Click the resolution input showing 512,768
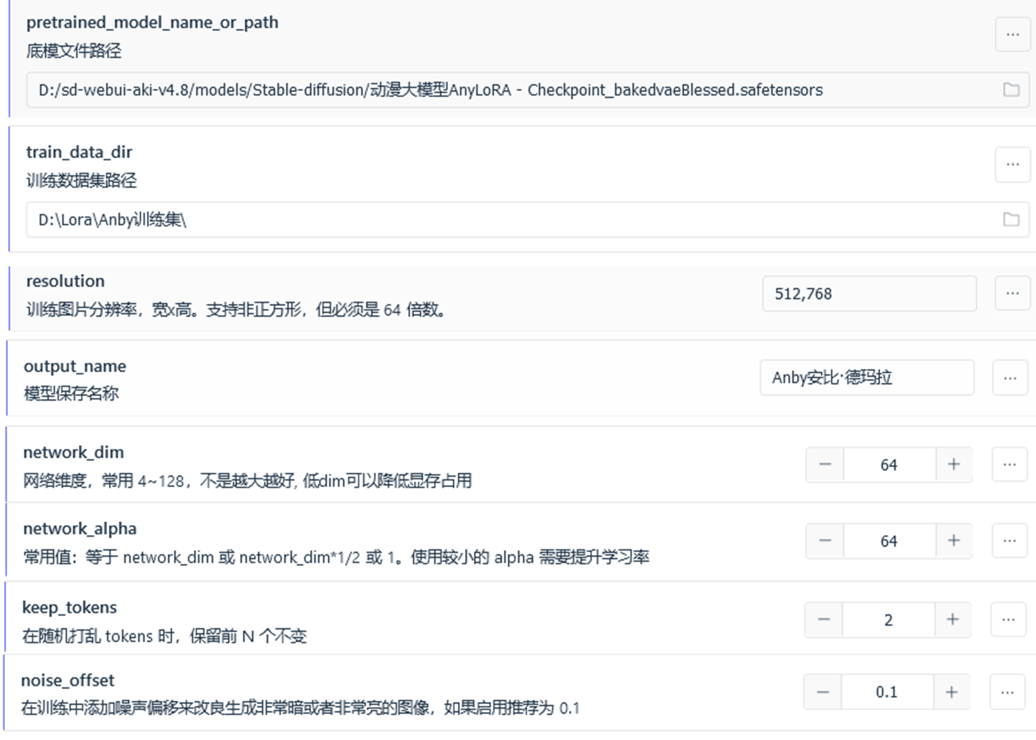The height and width of the screenshot is (740, 1036). point(868,294)
